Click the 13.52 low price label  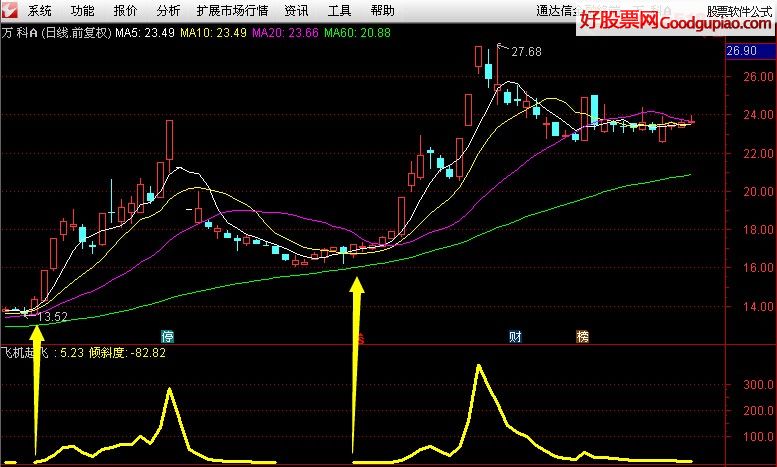click(53, 317)
